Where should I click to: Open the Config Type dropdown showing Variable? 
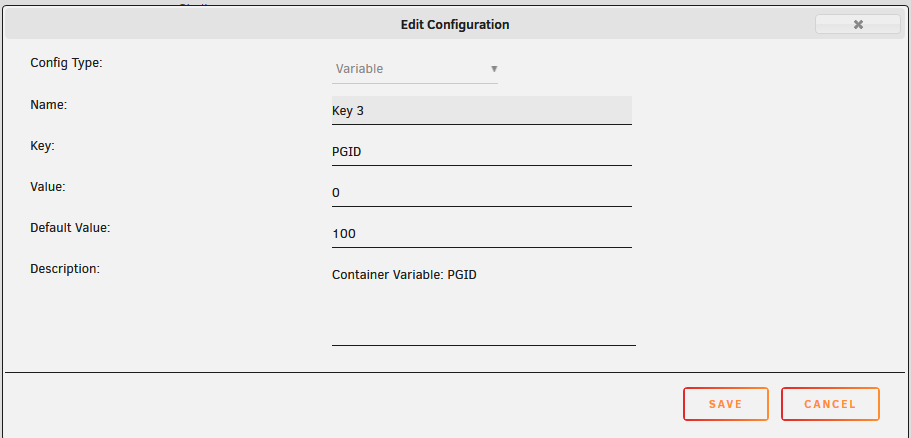point(415,69)
